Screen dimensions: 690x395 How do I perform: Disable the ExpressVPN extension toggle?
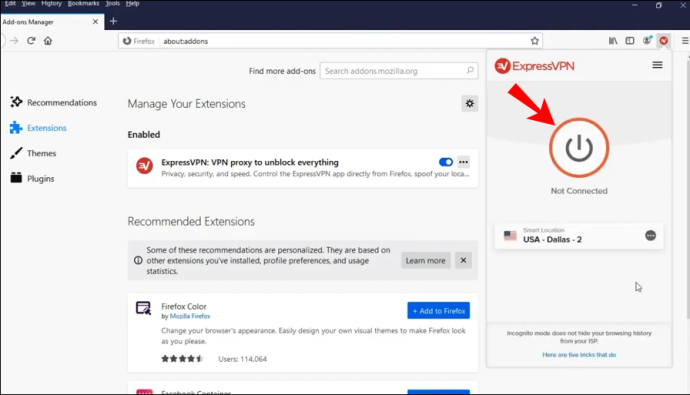(x=446, y=162)
